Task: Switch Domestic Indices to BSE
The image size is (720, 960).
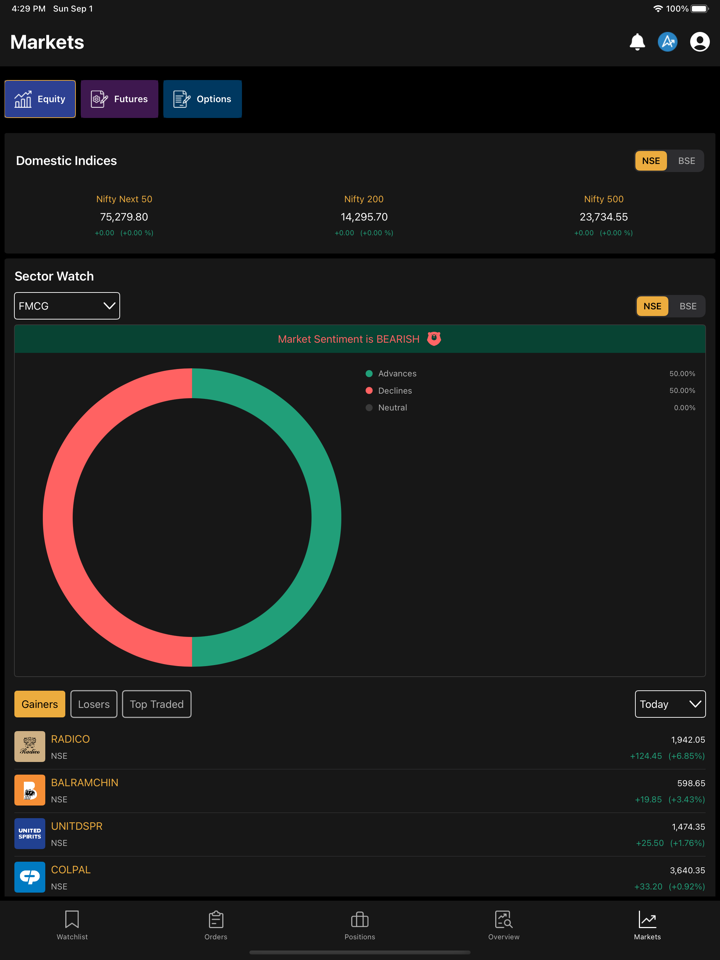Action: [x=687, y=161]
